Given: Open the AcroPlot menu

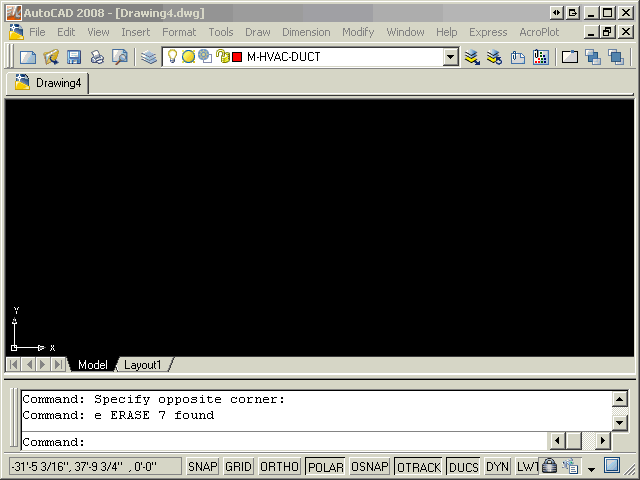Looking at the screenshot, I should coord(539,32).
